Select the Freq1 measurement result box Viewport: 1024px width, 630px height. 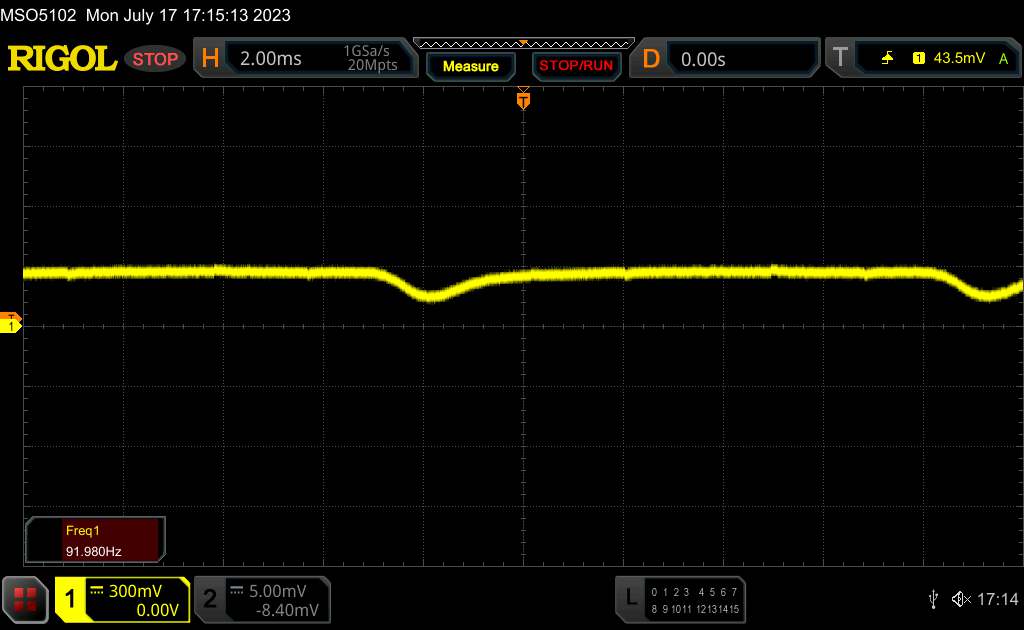[x=97, y=540]
